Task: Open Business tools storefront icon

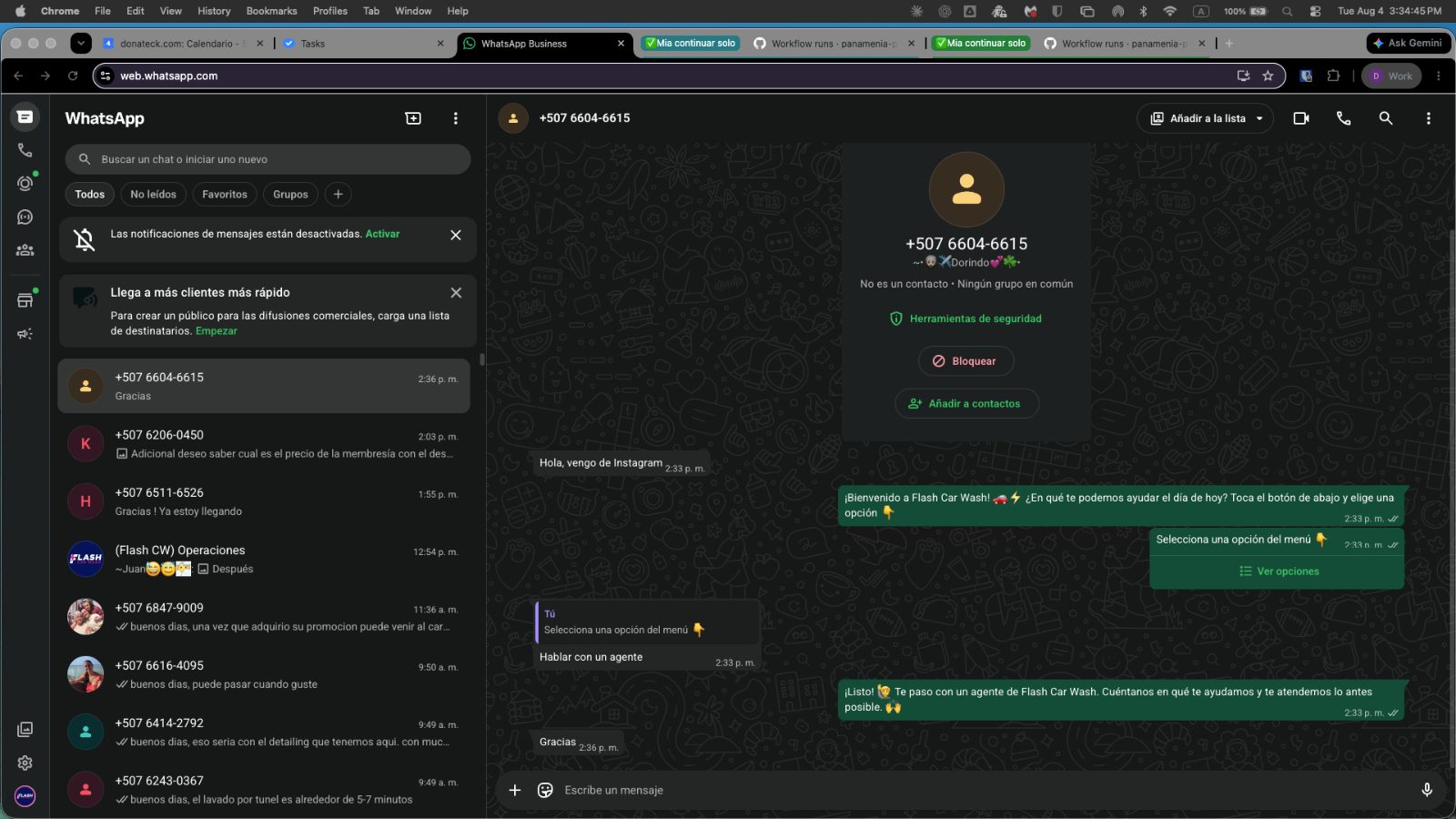Action: coord(25,300)
